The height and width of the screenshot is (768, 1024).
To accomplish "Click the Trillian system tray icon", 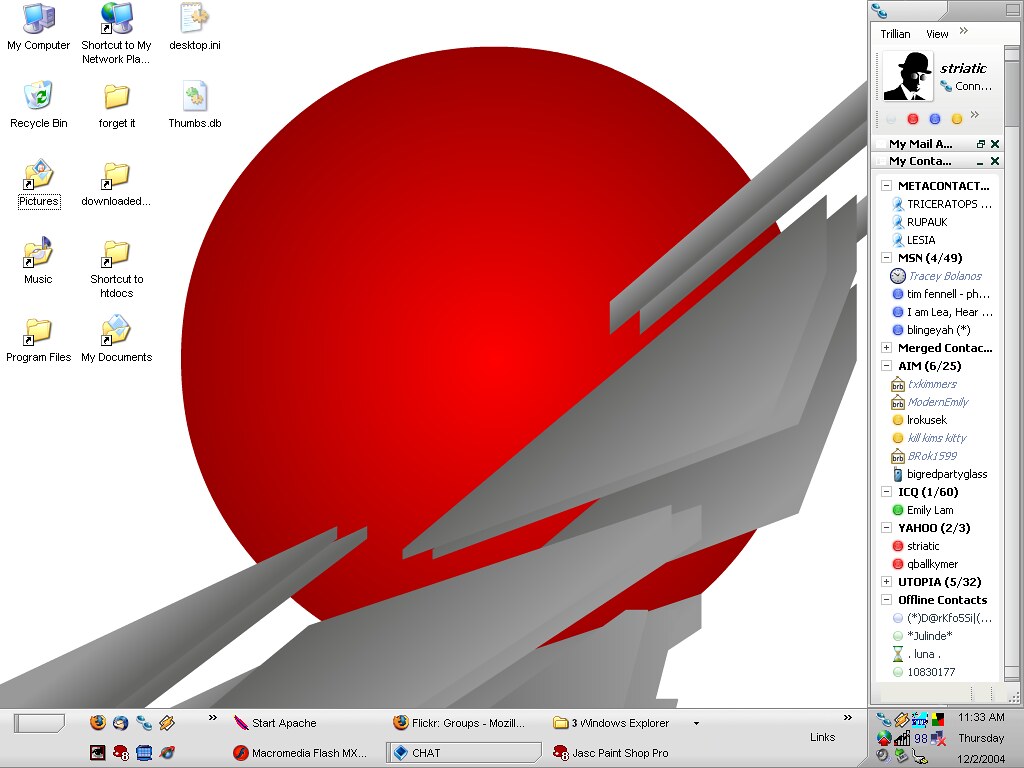I will point(884,720).
